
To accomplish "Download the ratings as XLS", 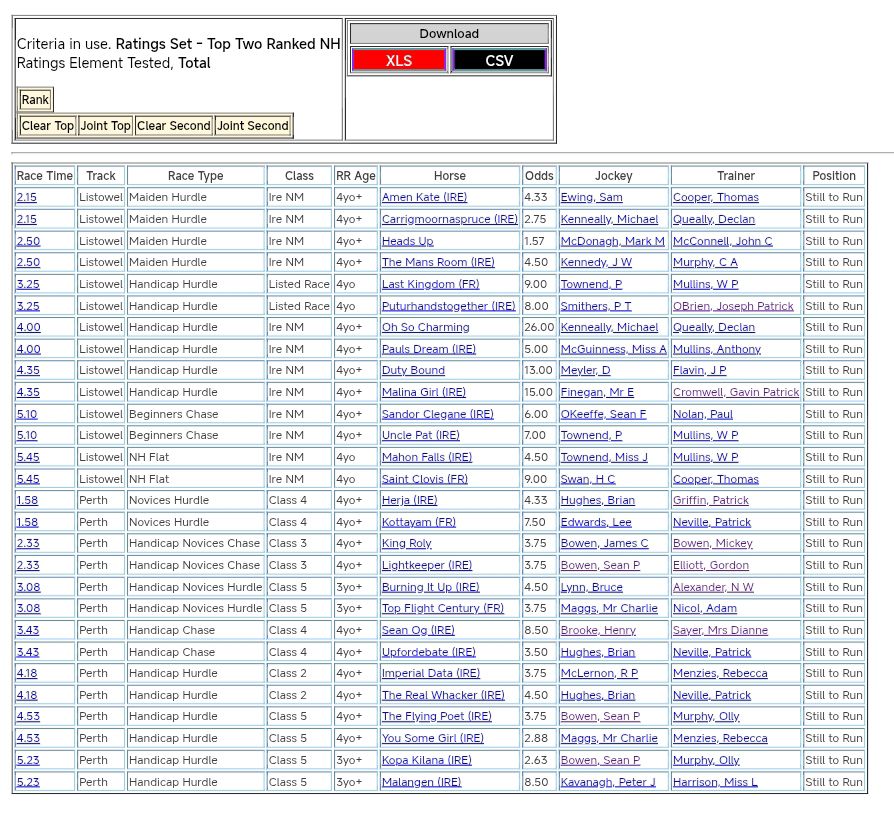I will coord(398,60).
